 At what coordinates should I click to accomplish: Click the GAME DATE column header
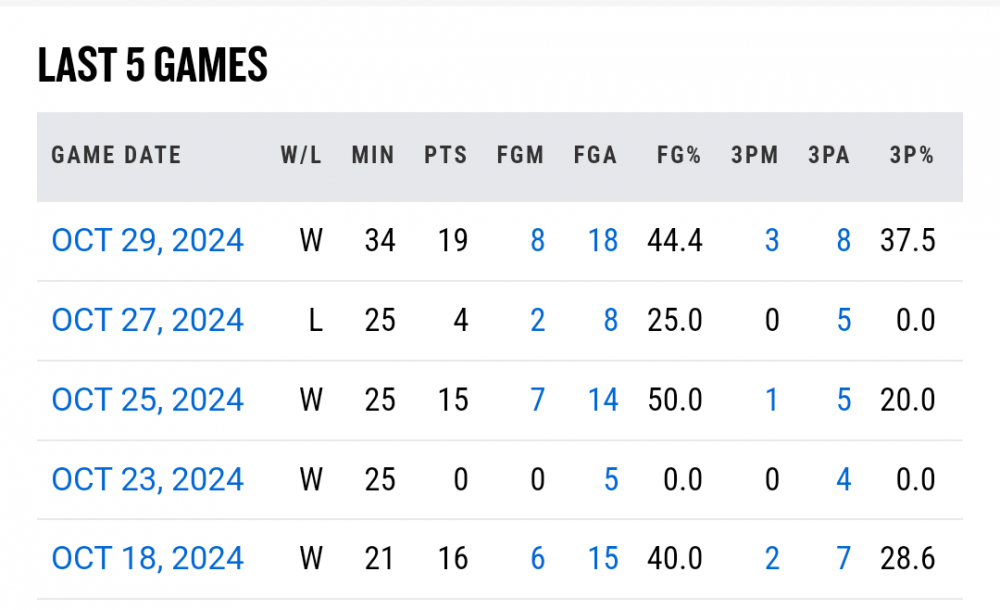click(117, 156)
